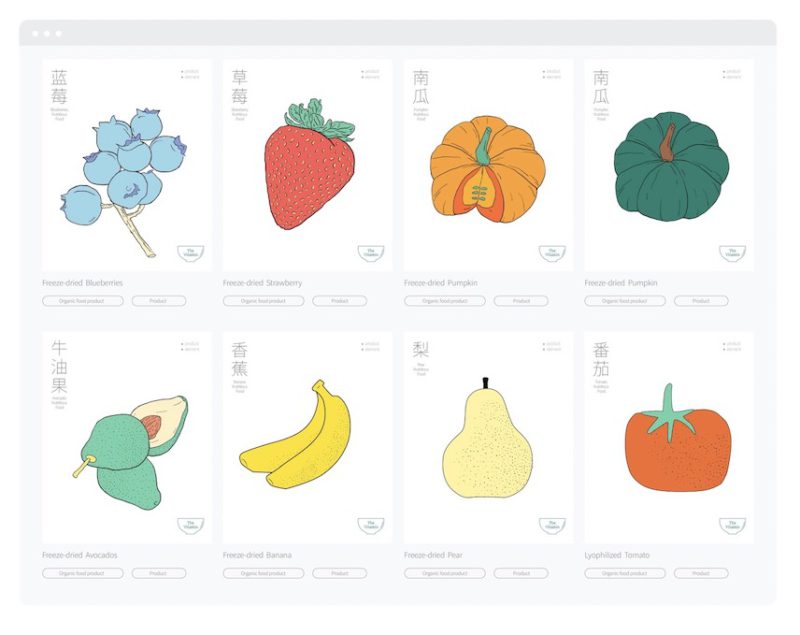The image size is (800, 635).
Task: Click the first window control dot
Action: [35, 34]
